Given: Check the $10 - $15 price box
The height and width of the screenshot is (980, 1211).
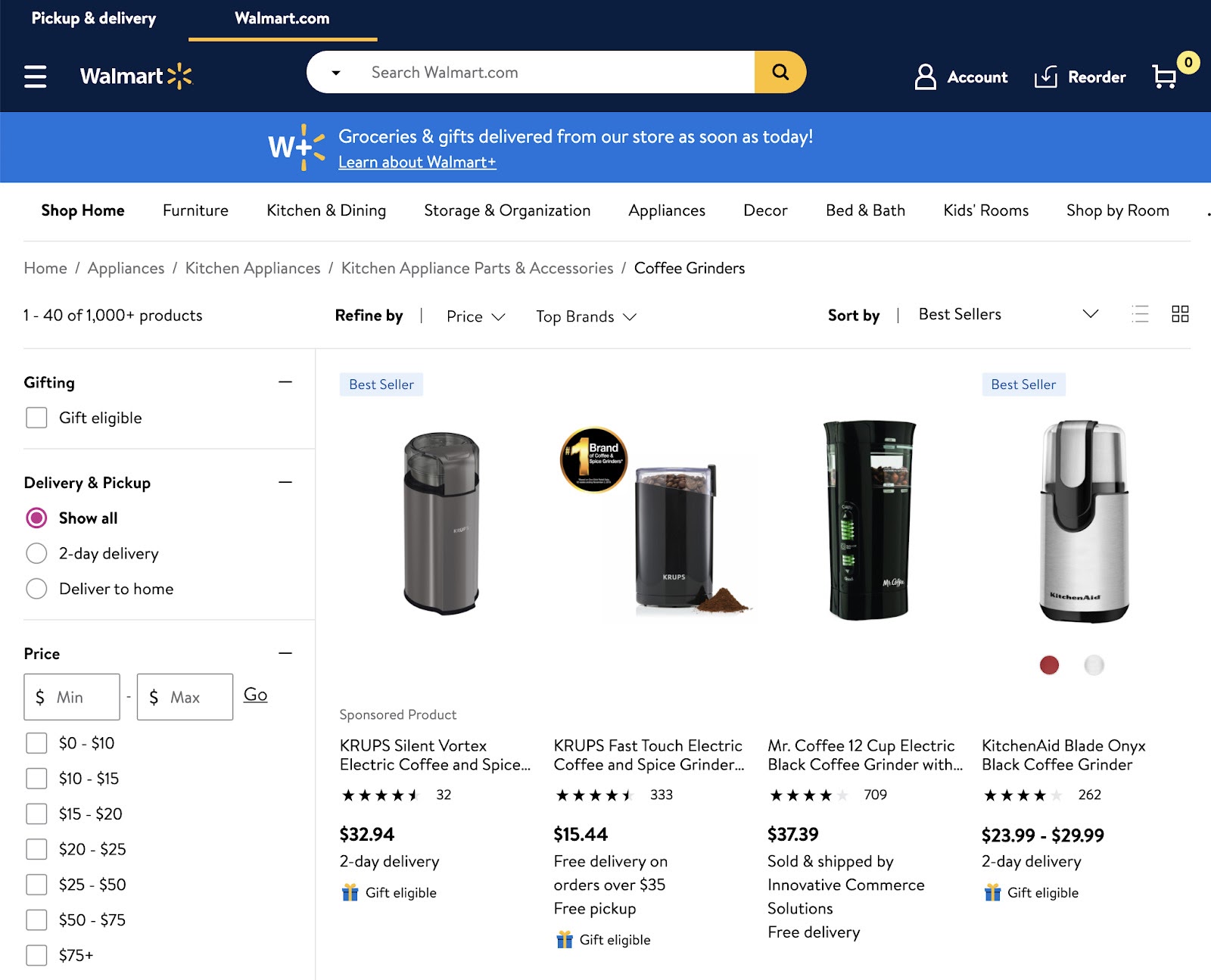Looking at the screenshot, I should point(36,778).
